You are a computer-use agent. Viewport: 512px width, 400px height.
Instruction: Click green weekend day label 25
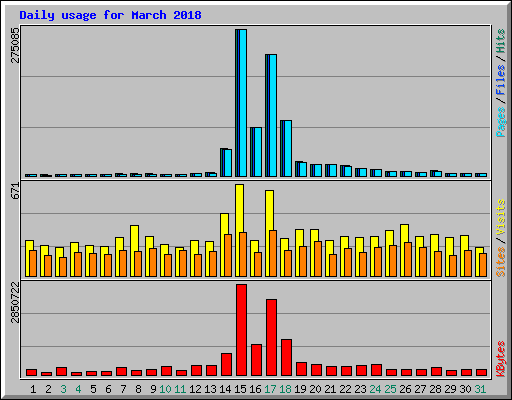tap(390, 389)
